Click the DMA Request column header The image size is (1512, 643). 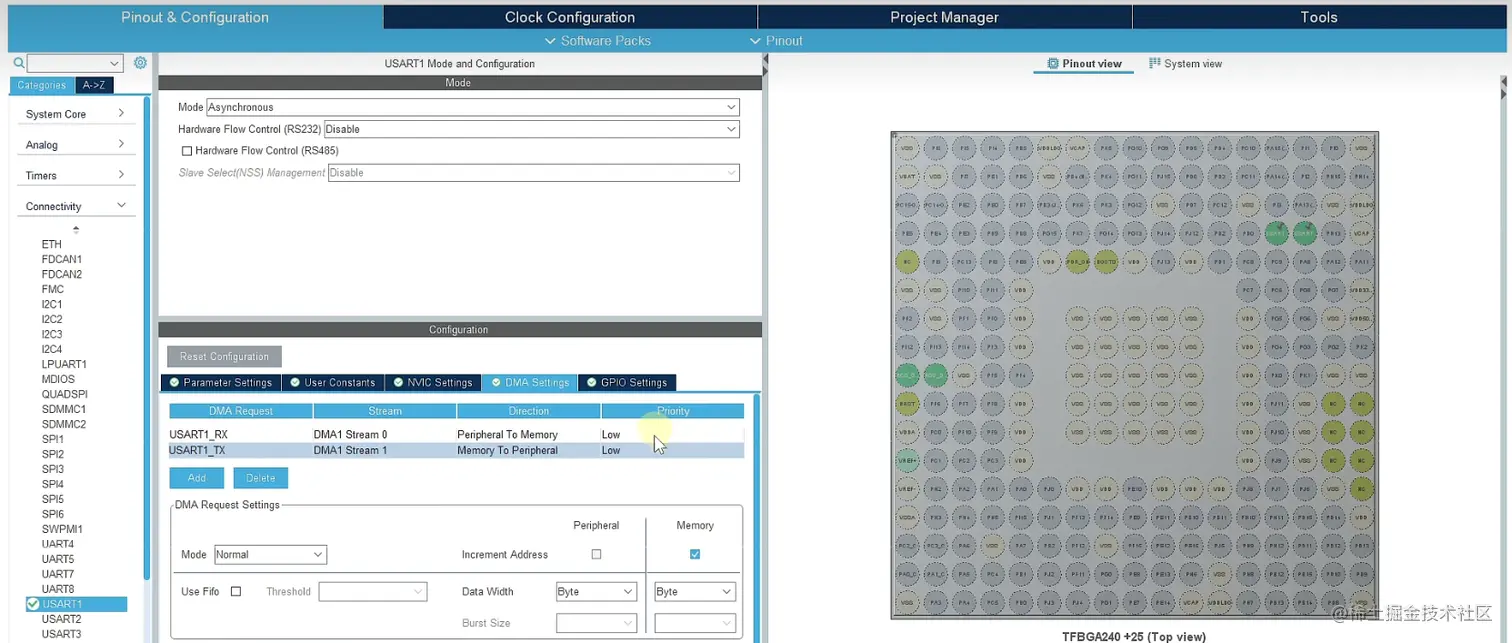tap(241, 411)
